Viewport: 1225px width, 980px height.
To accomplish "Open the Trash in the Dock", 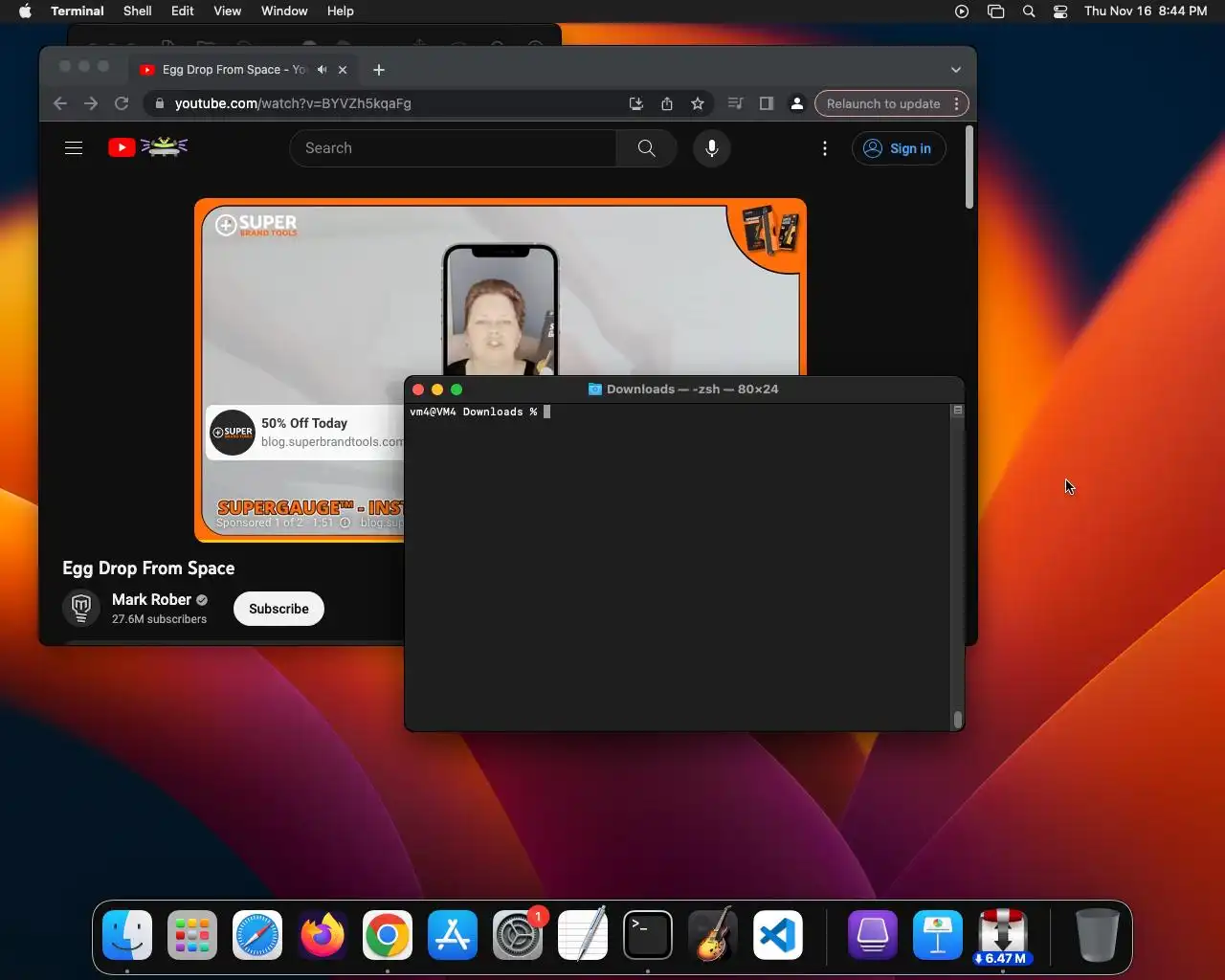I will coord(1097,935).
